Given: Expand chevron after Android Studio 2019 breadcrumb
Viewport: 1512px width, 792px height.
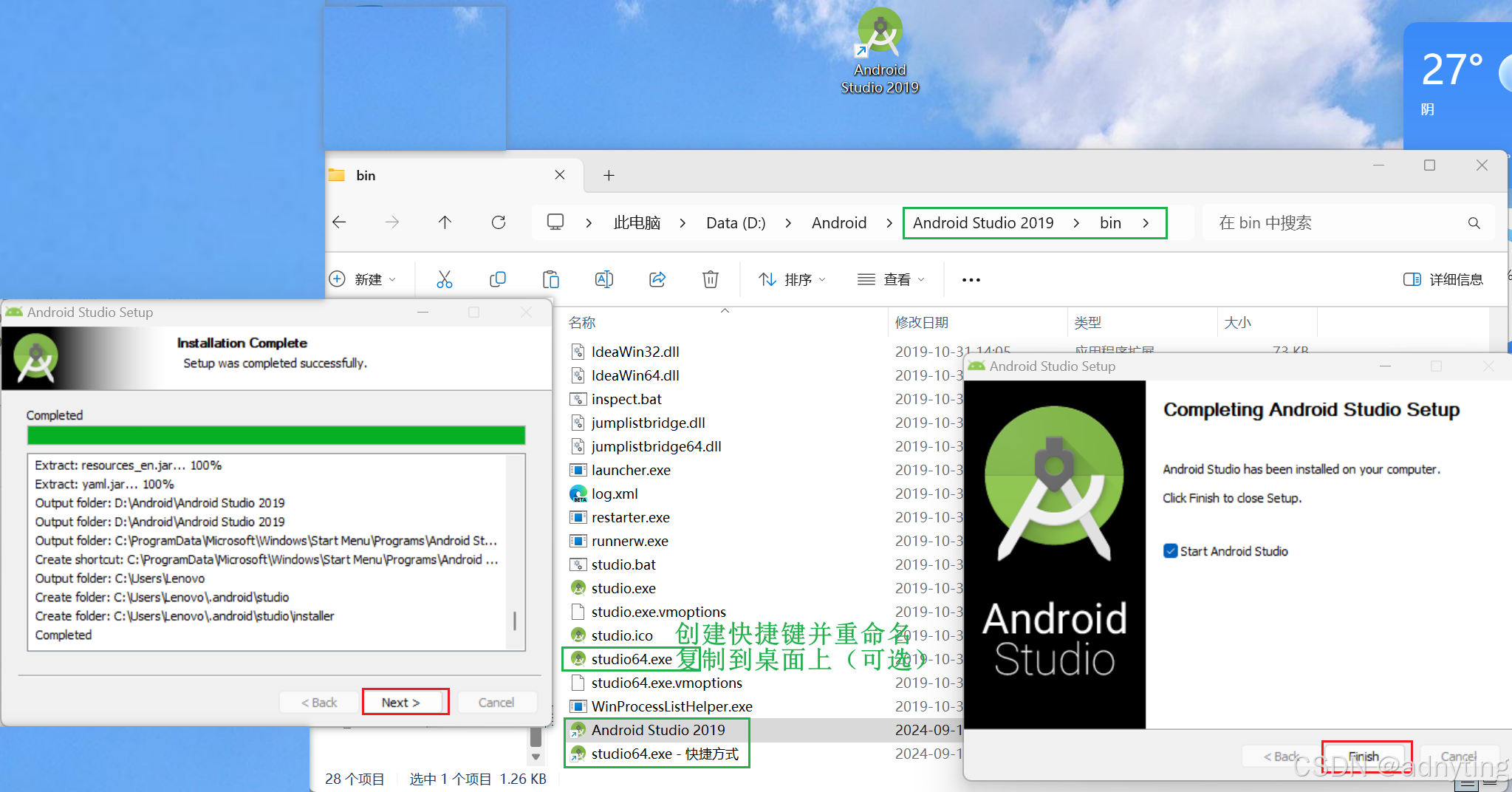Looking at the screenshot, I should point(1076,223).
